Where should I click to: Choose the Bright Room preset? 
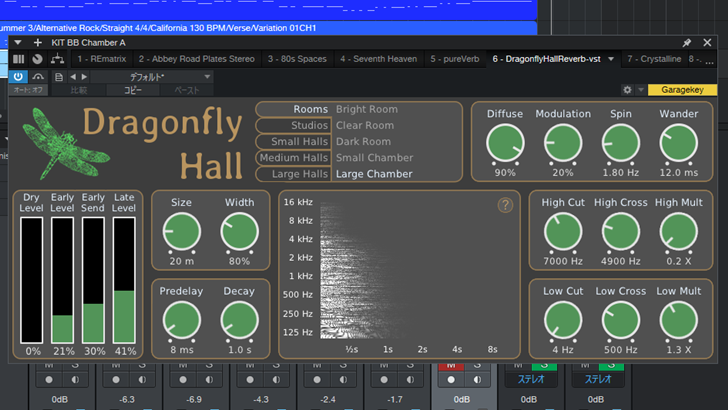click(x=367, y=109)
